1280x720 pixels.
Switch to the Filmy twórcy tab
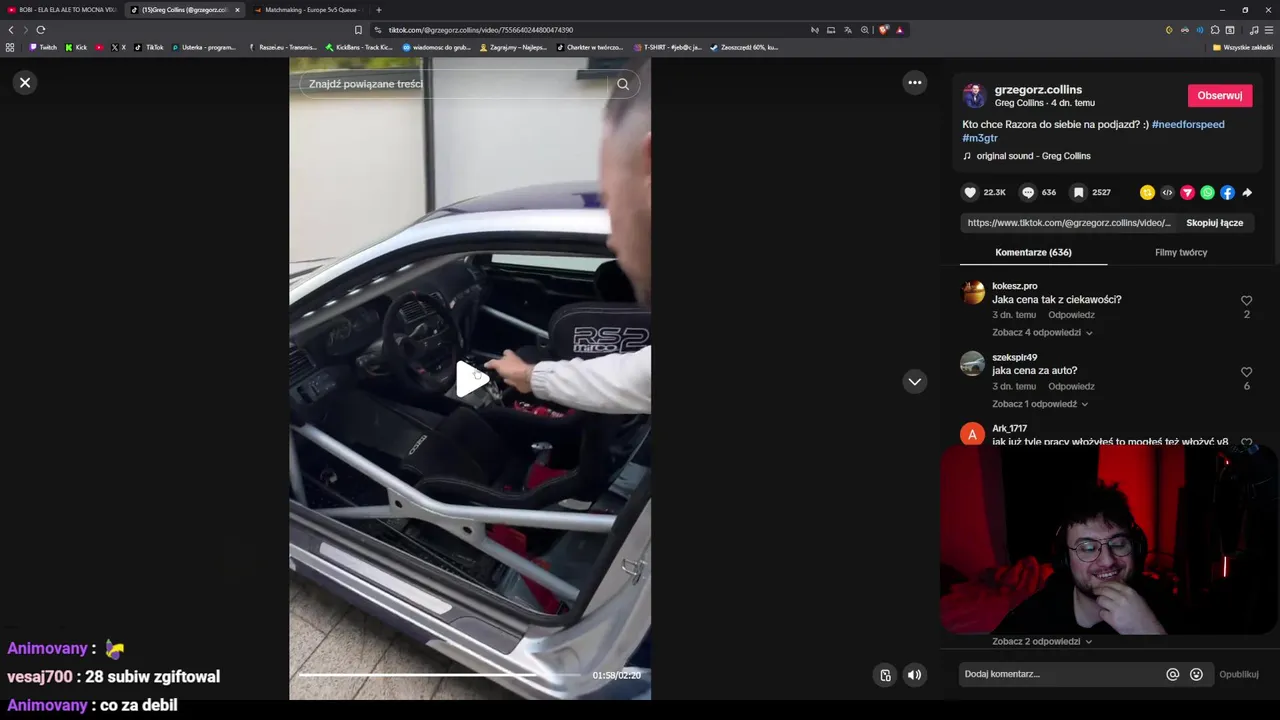tap(1181, 252)
